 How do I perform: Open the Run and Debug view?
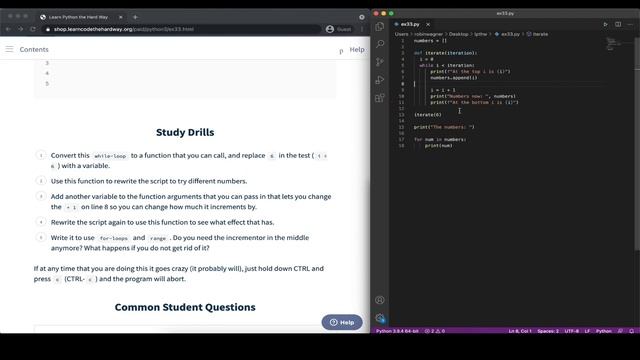pos(380,80)
